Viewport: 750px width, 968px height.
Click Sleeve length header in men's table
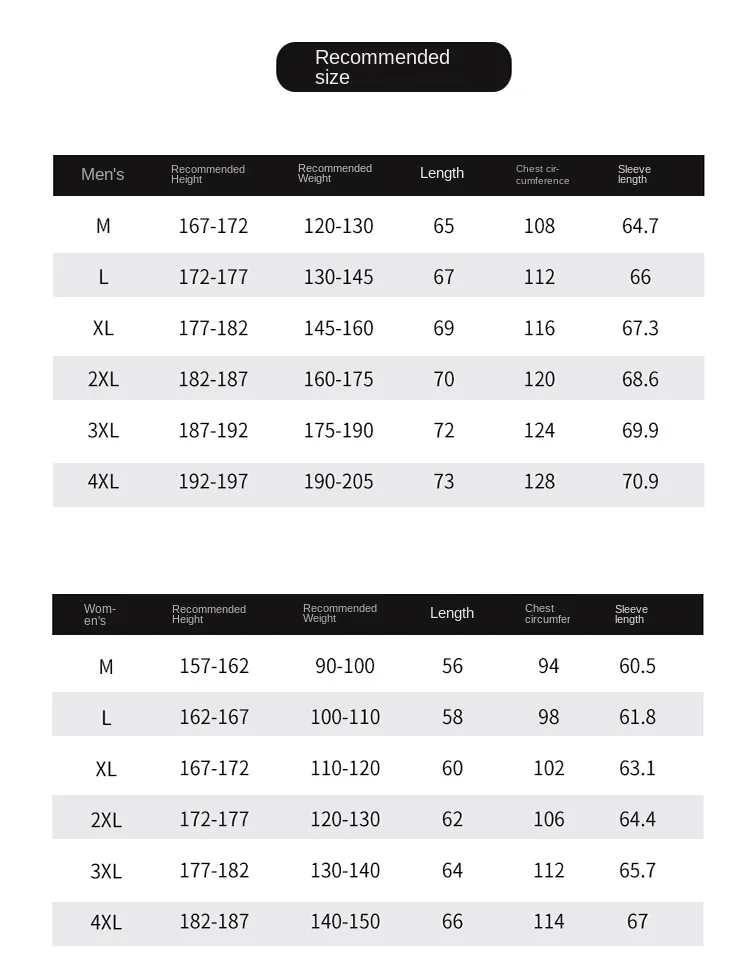(x=634, y=174)
